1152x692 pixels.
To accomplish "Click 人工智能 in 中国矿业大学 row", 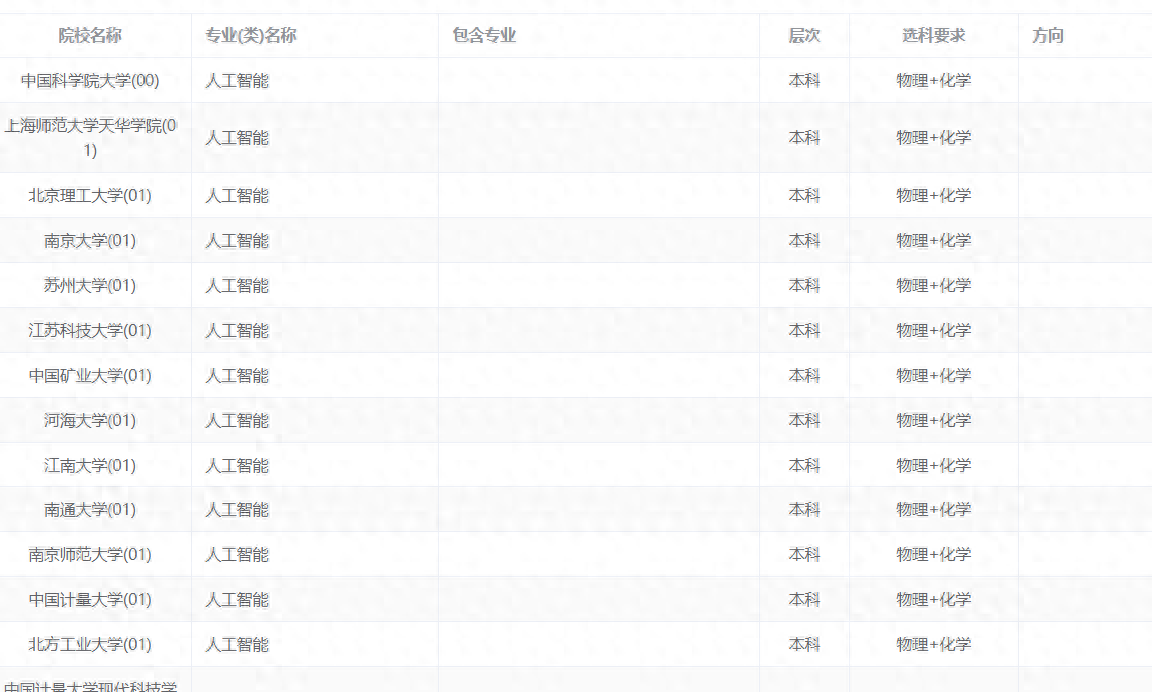I will tap(237, 376).
